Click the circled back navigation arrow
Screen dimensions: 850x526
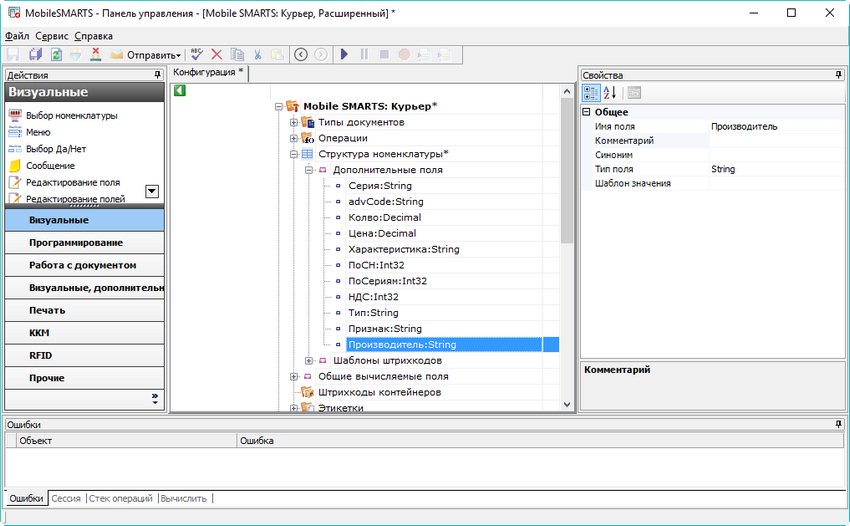point(301,54)
